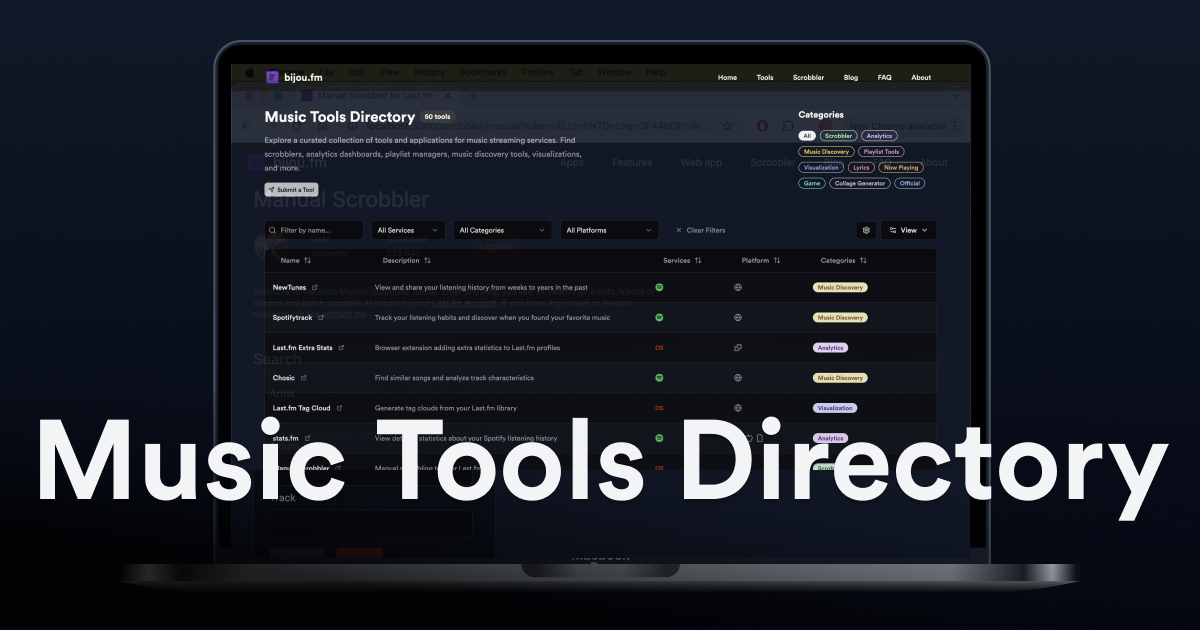Click the Submit a Tool button
This screenshot has height=630, width=1200.
tap(291, 190)
